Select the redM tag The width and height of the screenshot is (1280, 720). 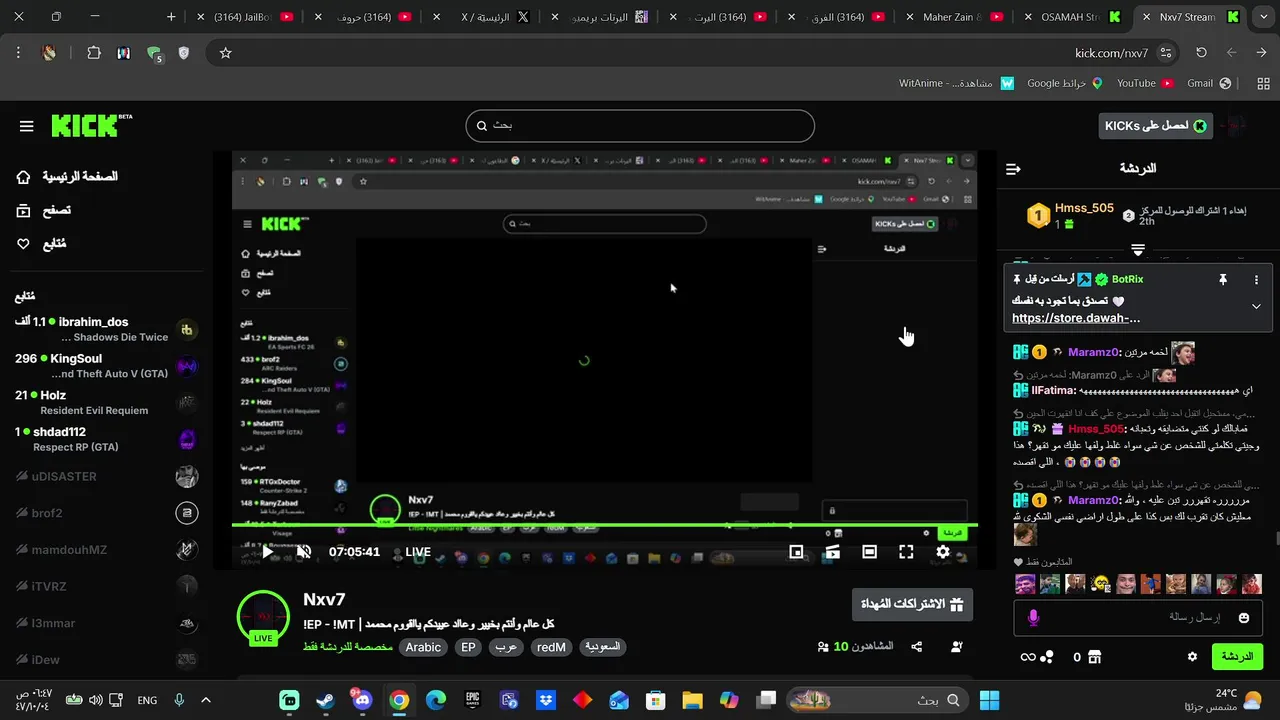pyautogui.click(x=551, y=647)
